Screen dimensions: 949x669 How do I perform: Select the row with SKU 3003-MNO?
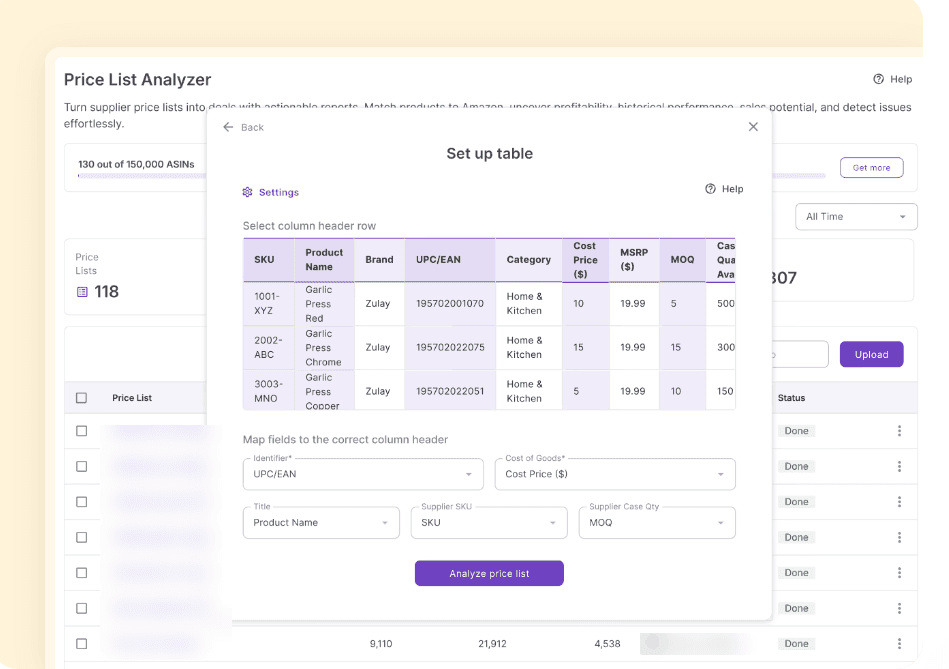coord(489,391)
